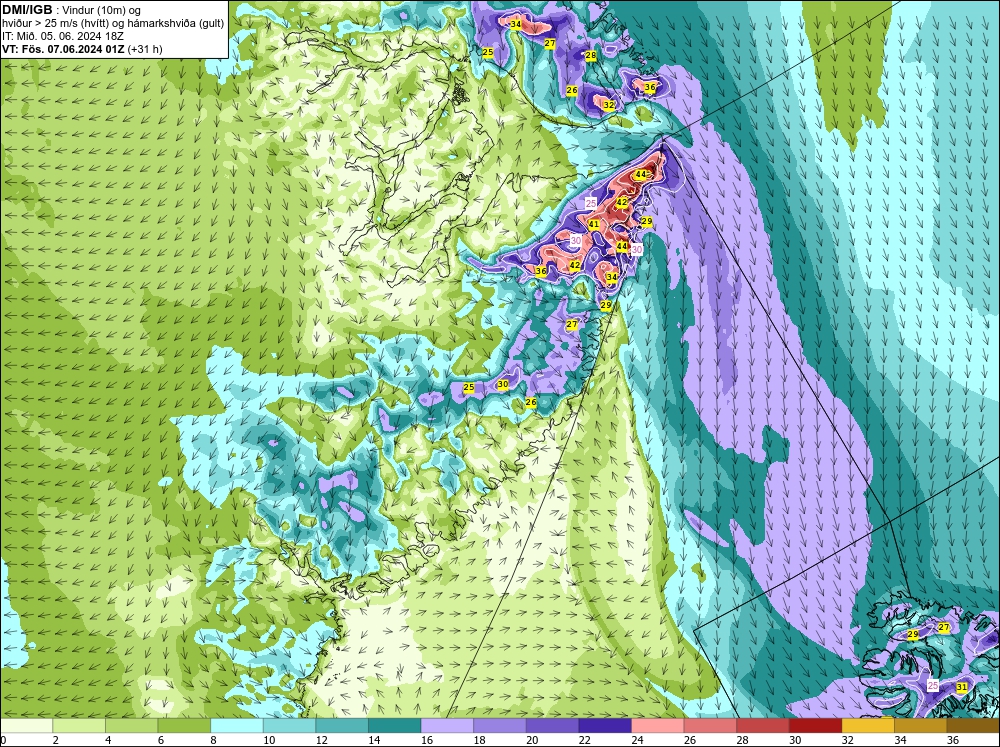
Task: Click the yellow gust label 41
Action: (x=594, y=225)
